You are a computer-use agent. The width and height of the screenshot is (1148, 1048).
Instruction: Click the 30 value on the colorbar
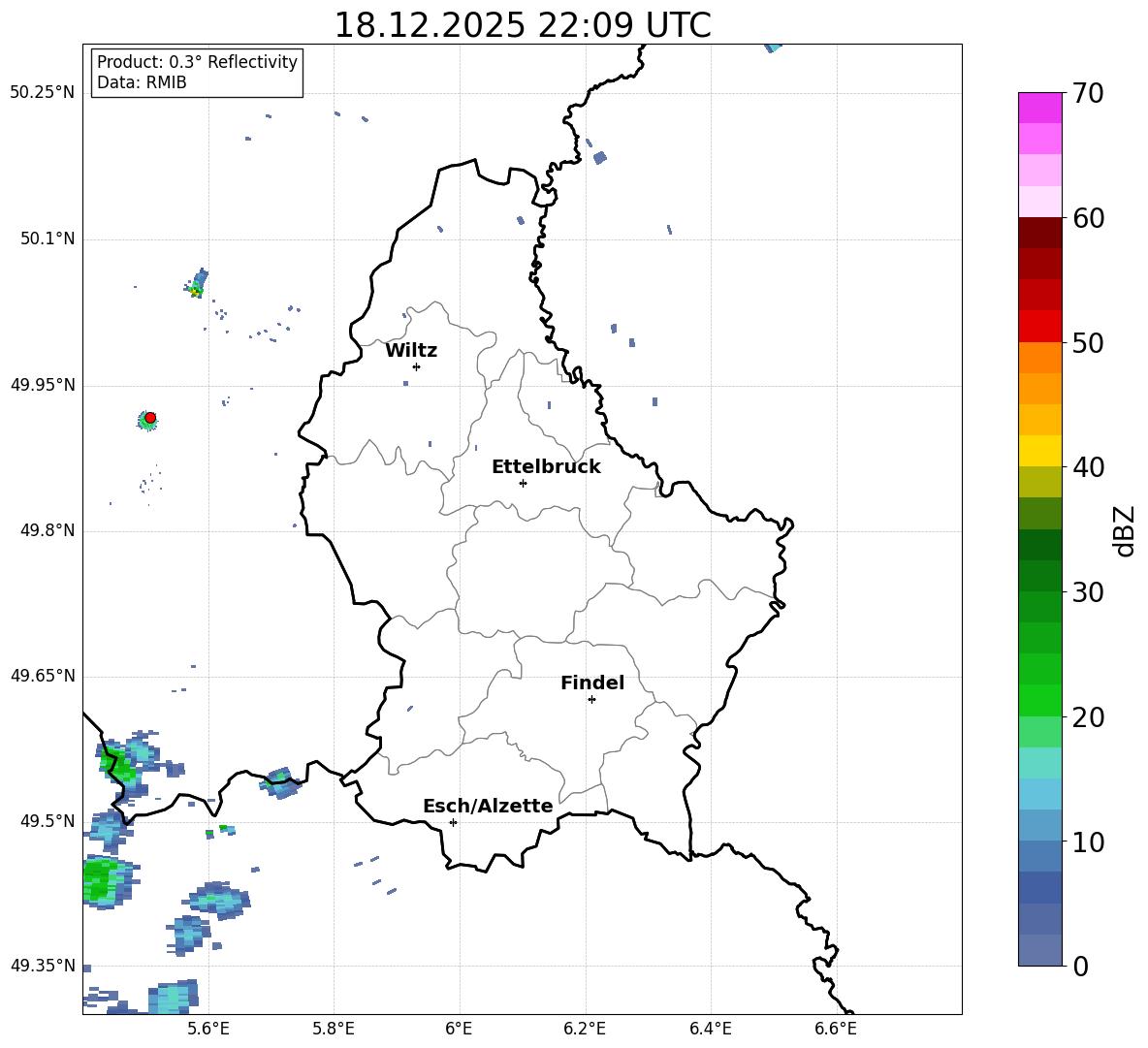[x=1088, y=592]
